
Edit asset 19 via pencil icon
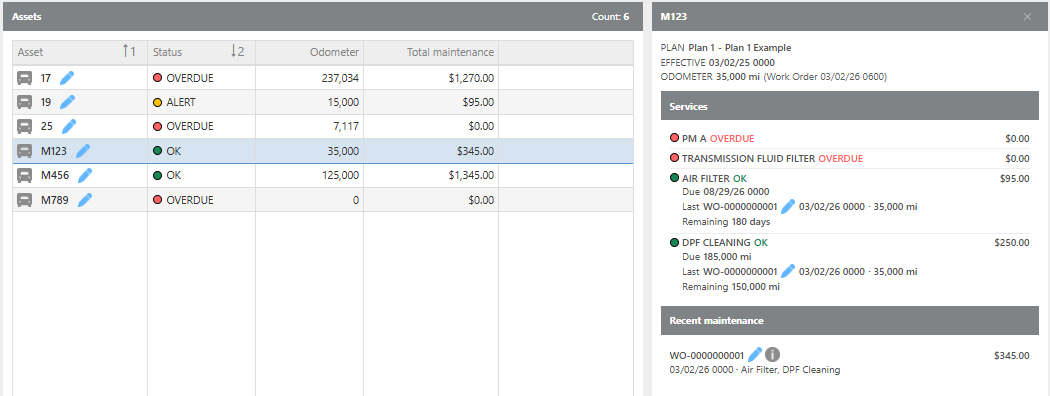click(x=67, y=103)
